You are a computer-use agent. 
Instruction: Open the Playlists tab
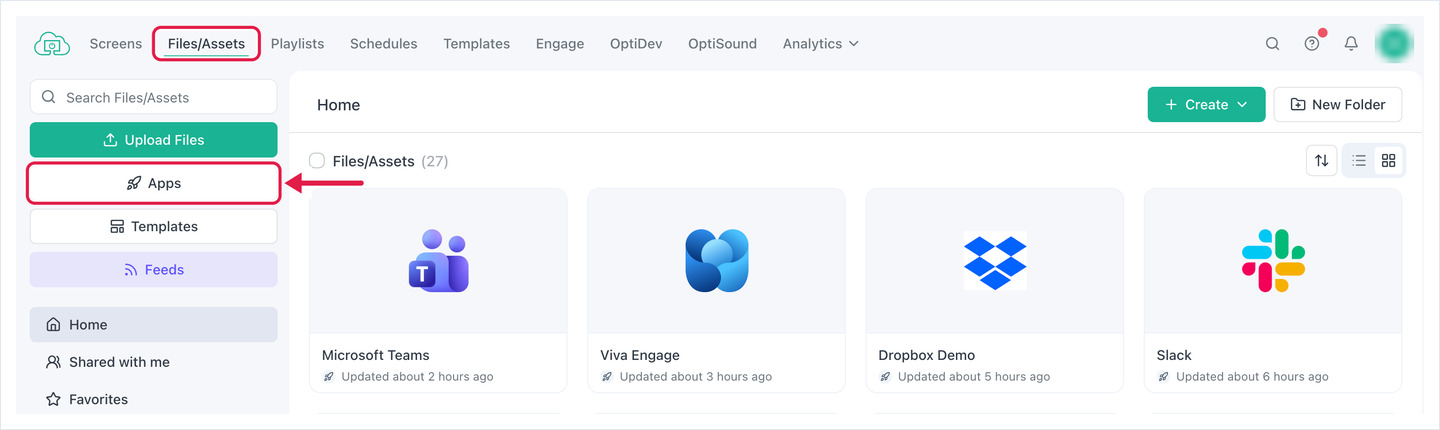pyautogui.click(x=297, y=44)
